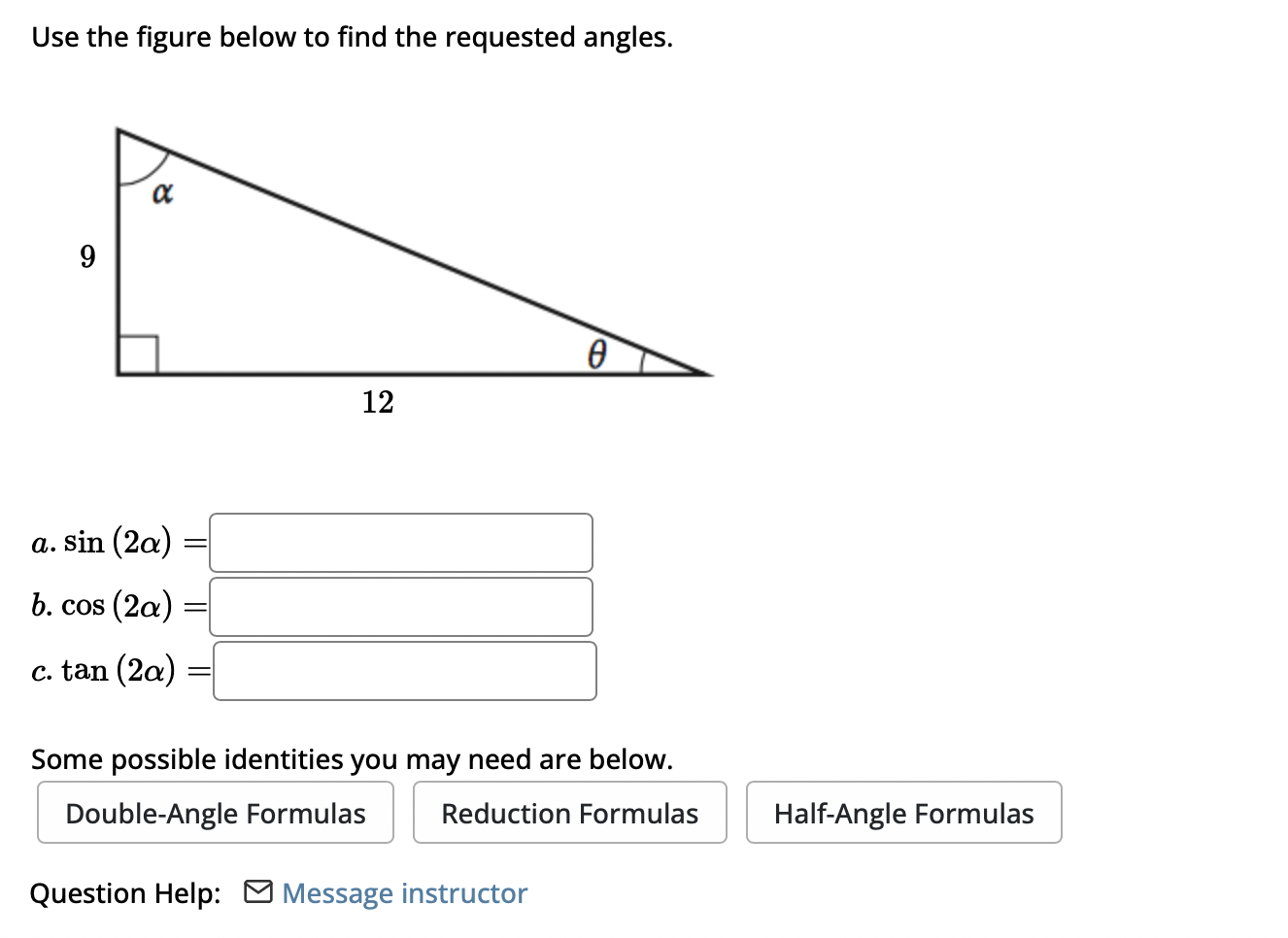
Task: Select the cos(2α) answer field
Action: tap(401, 606)
